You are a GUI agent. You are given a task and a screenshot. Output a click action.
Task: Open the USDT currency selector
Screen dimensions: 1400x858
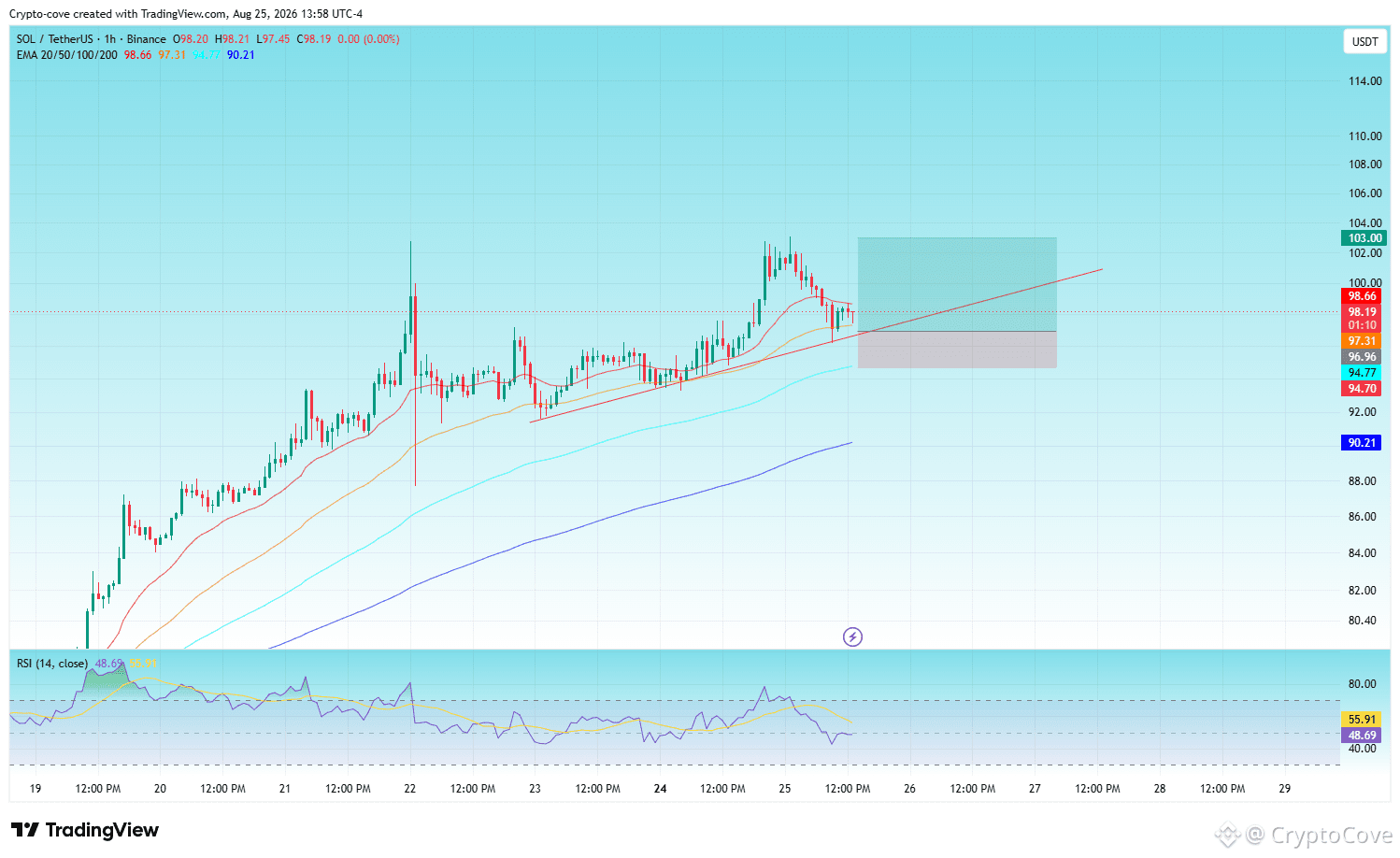(x=1364, y=41)
